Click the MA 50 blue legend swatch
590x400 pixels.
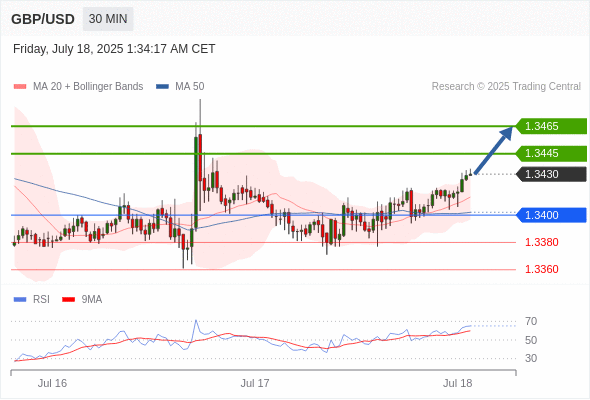(163, 87)
